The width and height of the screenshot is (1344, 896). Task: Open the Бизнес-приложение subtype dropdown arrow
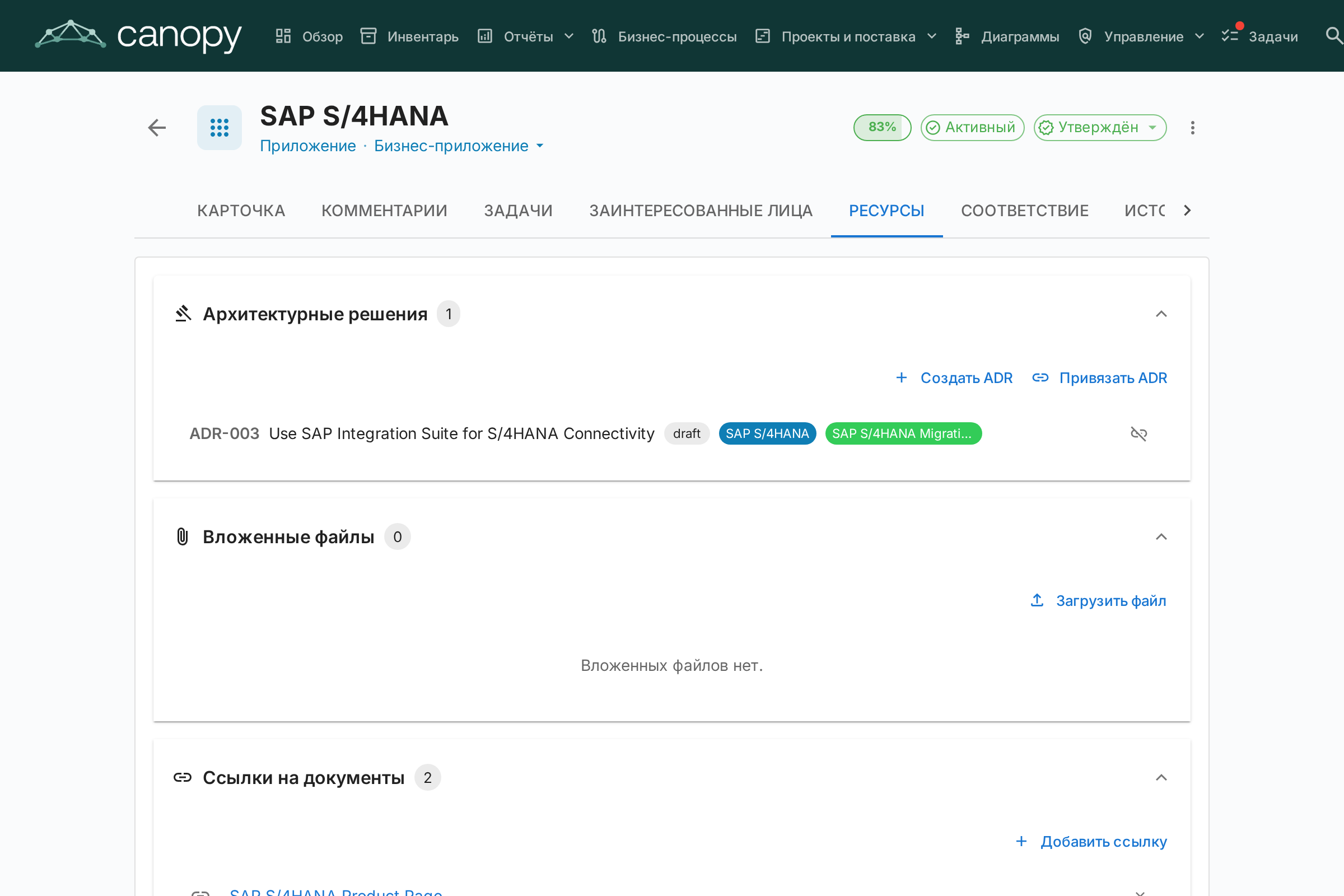pyautogui.click(x=540, y=146)
